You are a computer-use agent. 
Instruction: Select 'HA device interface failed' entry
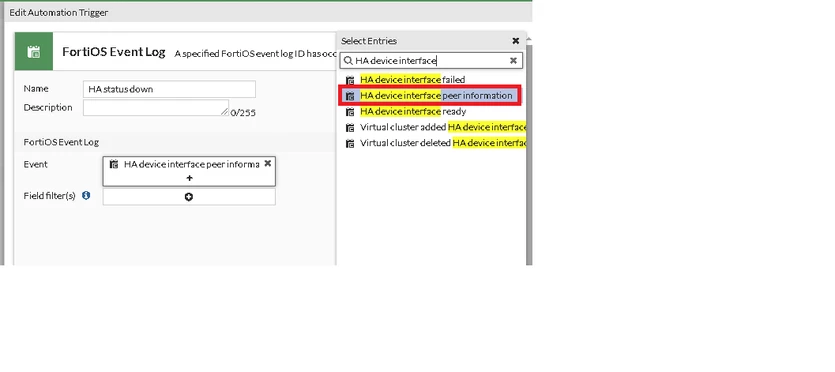pyautogui.click(x=431, y=80)
